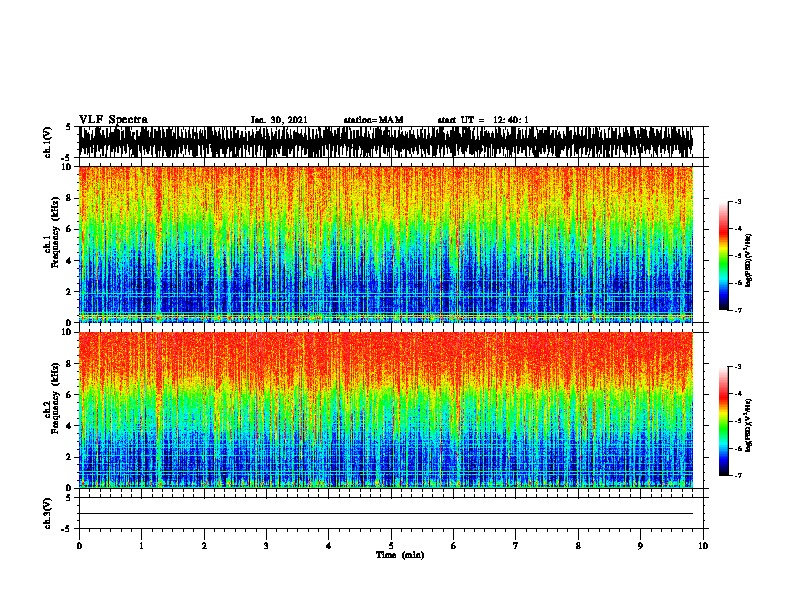Click the ch.1 color bar unit label
The image size is (792, 612).
tap(749, 260)
